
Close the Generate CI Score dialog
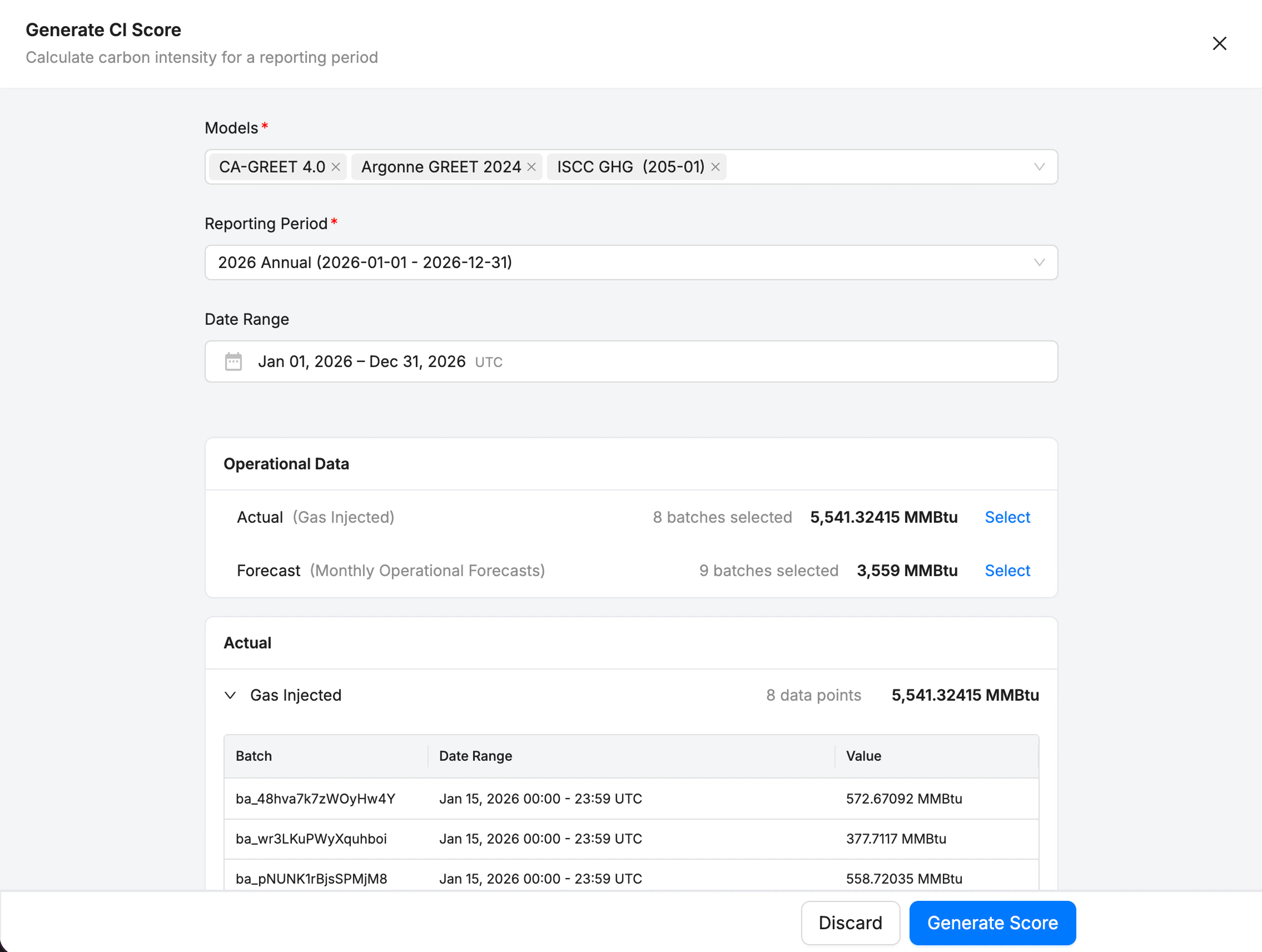1219,43
